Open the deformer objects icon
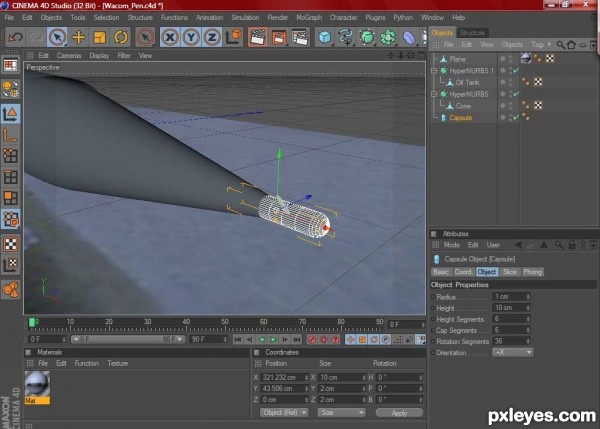600x429 pixels. pyautogui.click(x=409, y=38)
